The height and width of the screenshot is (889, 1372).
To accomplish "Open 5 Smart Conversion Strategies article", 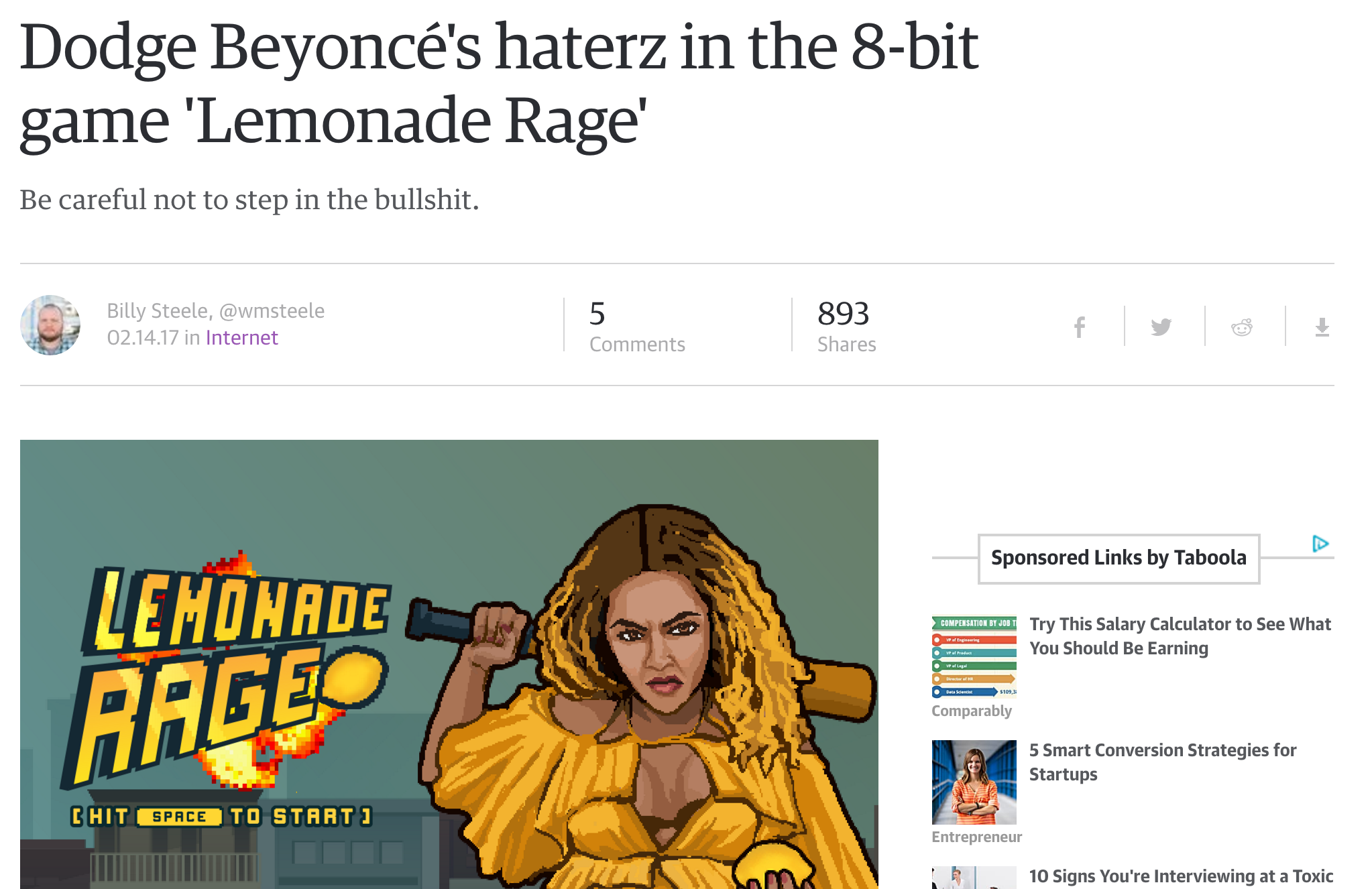I will [1163, 762].
